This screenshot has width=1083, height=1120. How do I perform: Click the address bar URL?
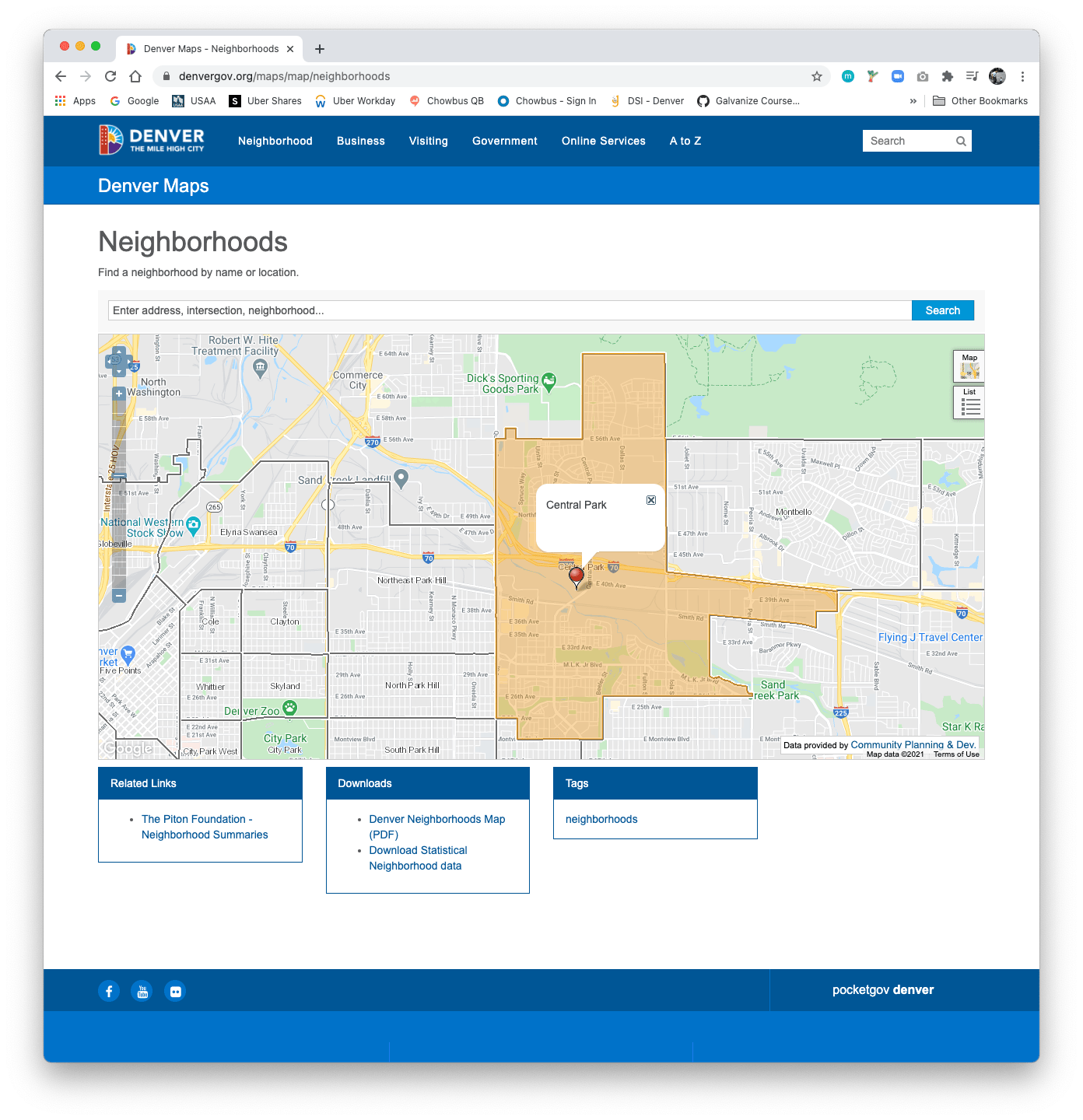[285, 76]
